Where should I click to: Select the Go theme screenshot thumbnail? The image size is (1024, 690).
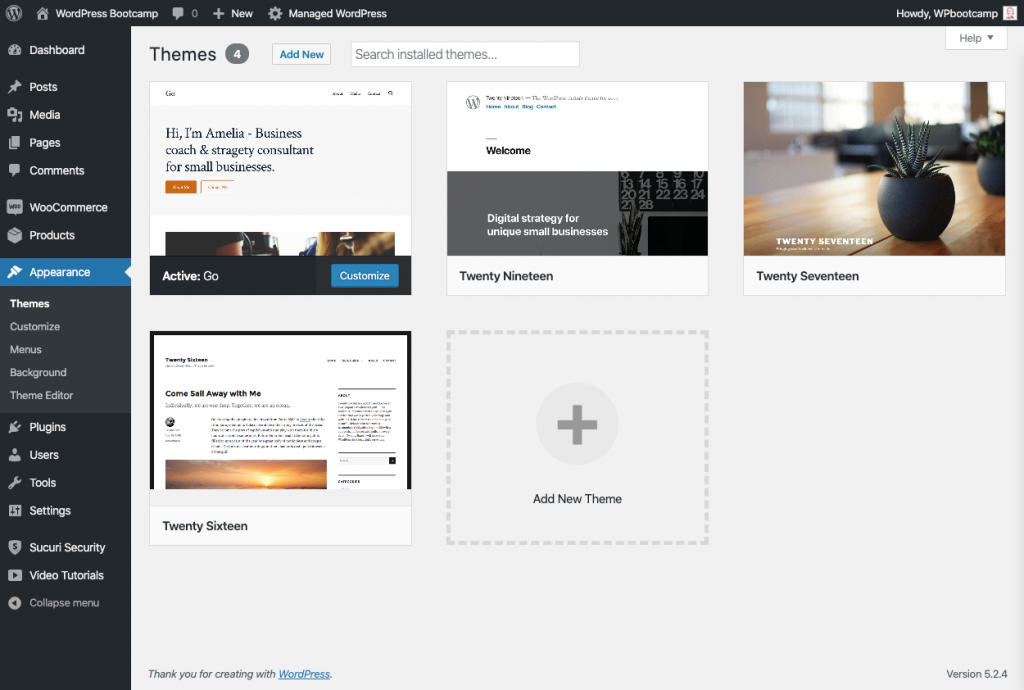coord(280,168)
